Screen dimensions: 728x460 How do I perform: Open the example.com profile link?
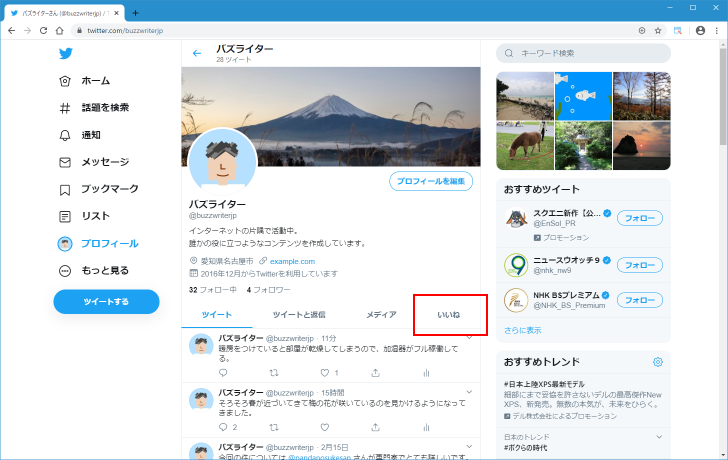pos(292,261)
